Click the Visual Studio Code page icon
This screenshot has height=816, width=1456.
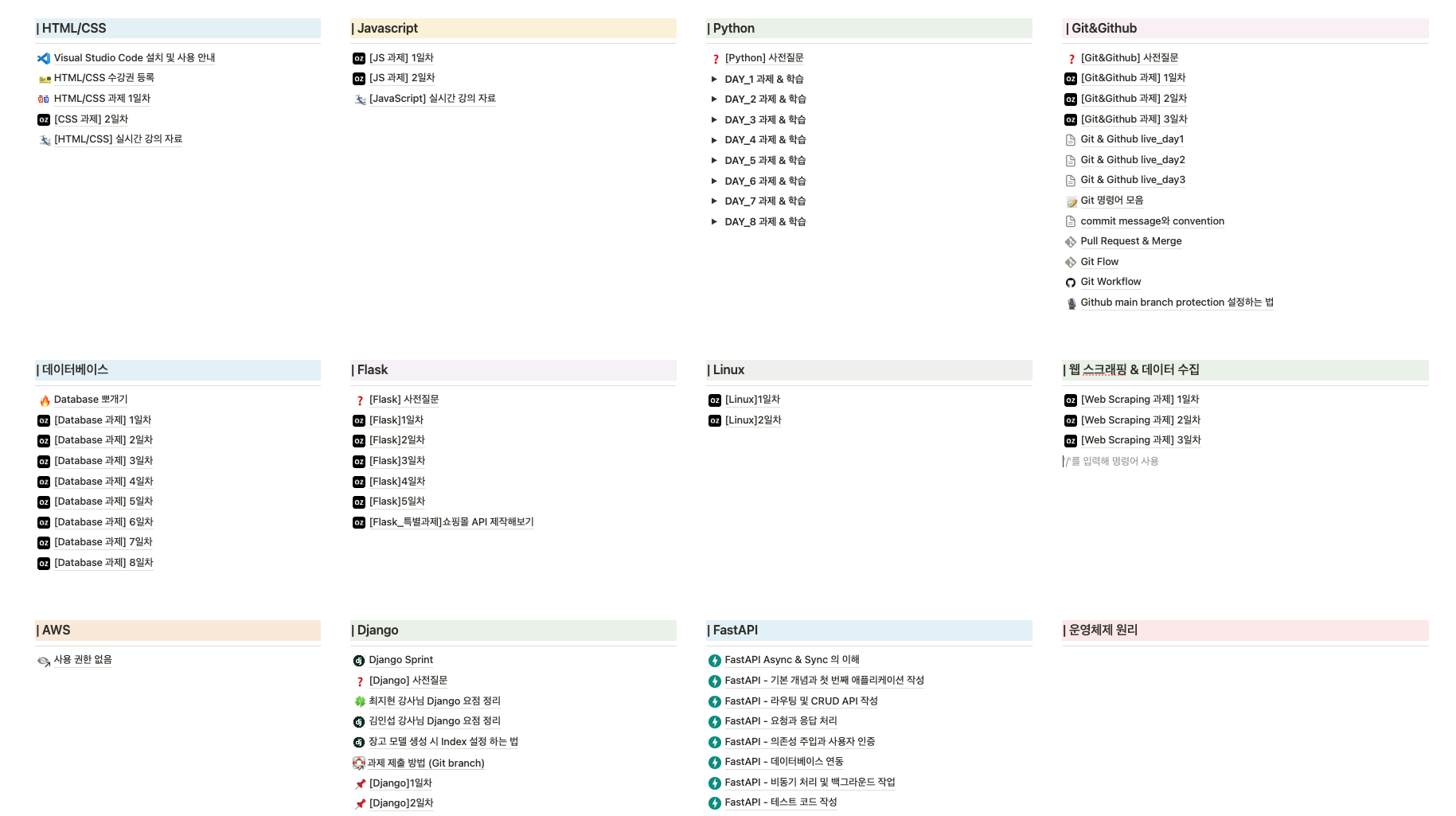click(x=44, y=58)
